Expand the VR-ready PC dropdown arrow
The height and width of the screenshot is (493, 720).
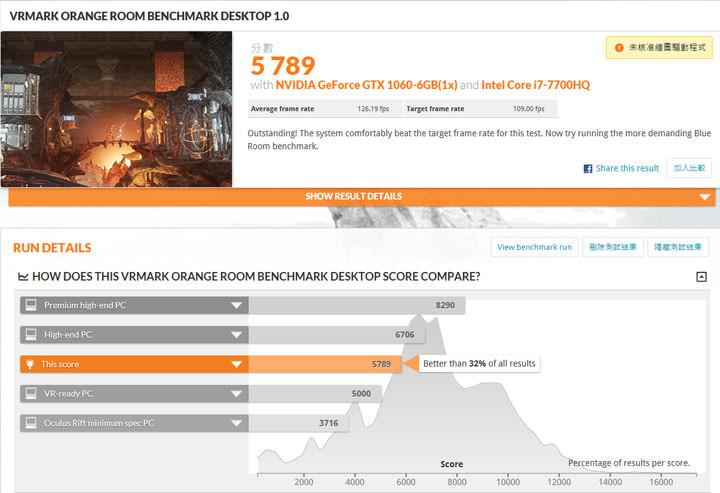(x=237, y=394)
